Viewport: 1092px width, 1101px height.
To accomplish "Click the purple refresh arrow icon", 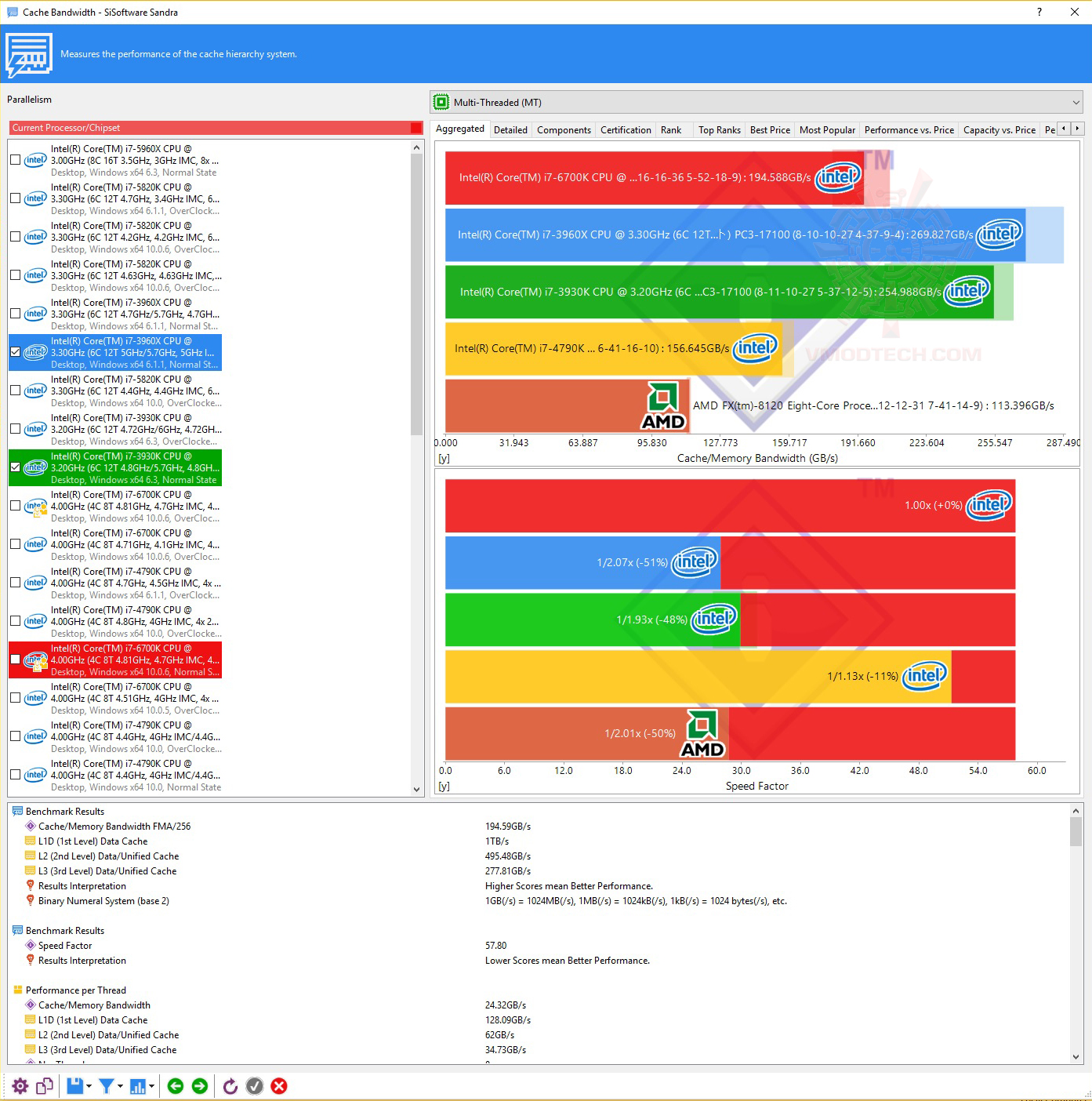I will tap(230, 1086).
